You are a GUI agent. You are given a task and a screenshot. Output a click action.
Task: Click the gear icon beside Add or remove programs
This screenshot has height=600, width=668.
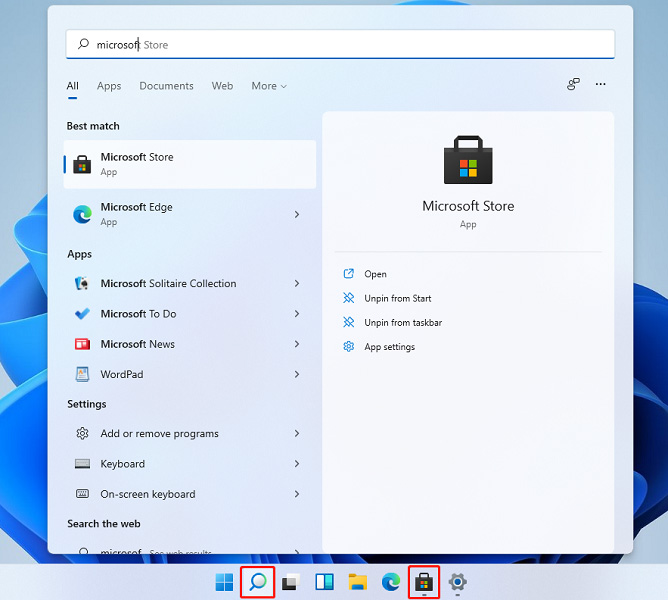[x=82, y=433]
